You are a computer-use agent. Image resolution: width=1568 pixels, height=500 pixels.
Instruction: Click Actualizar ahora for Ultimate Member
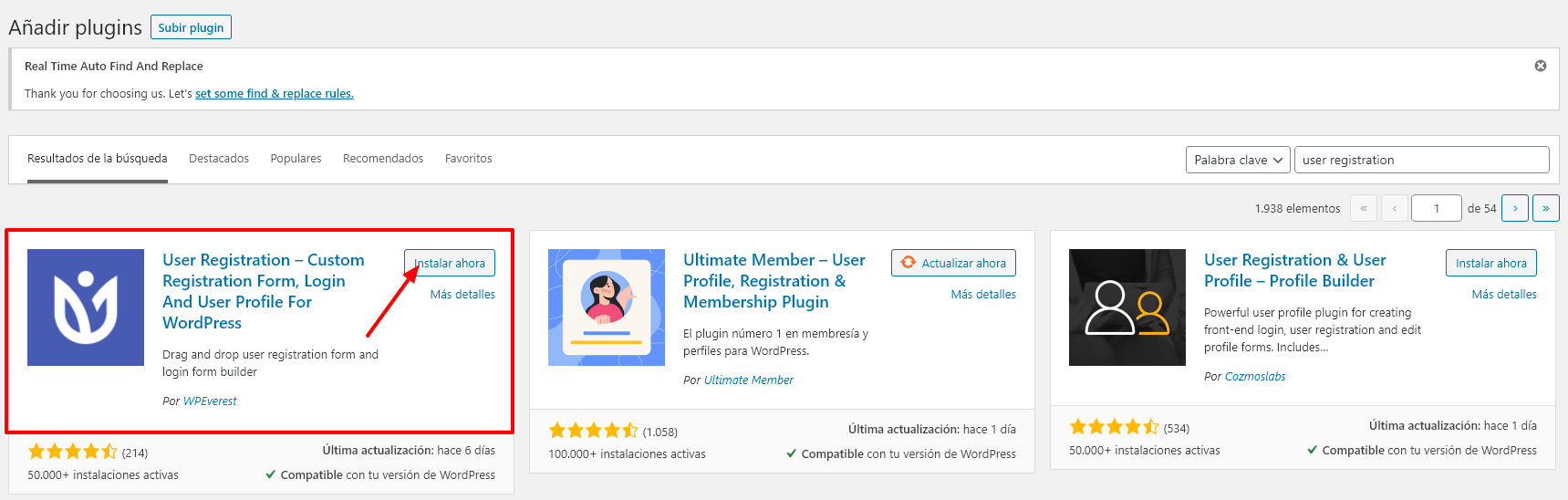tap(953, 263)
